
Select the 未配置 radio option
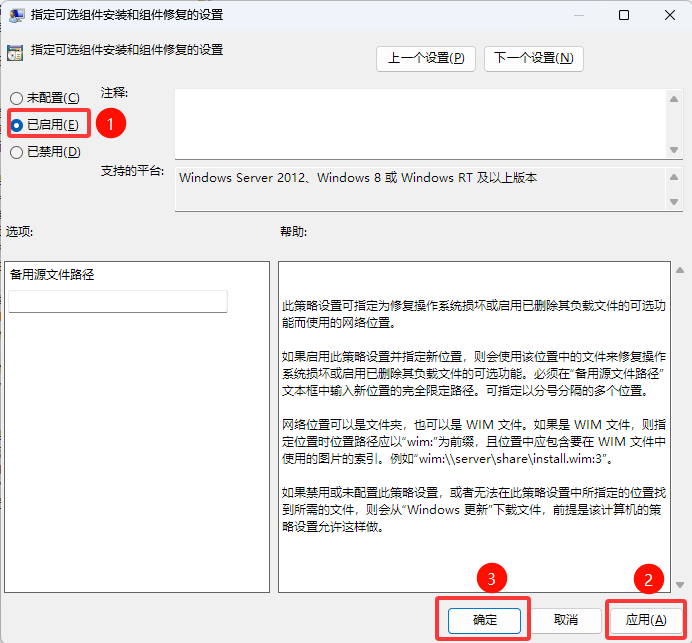pos(16,98)
